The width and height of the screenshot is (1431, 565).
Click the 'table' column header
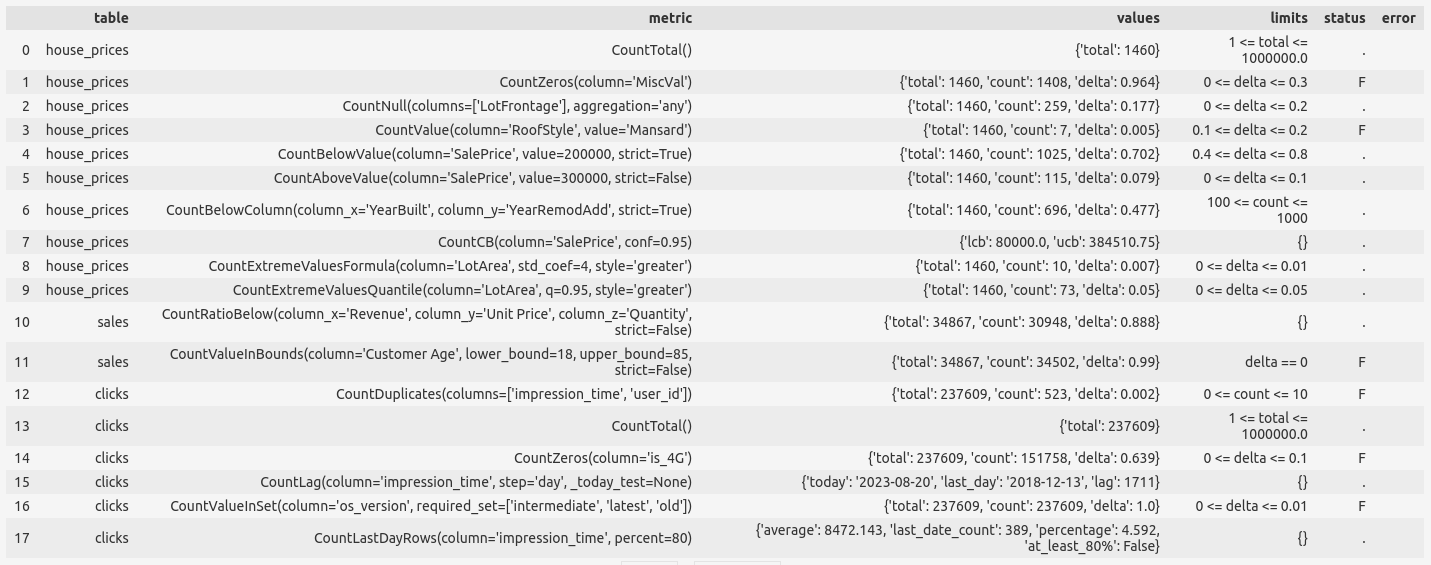[x=111, y=18]
